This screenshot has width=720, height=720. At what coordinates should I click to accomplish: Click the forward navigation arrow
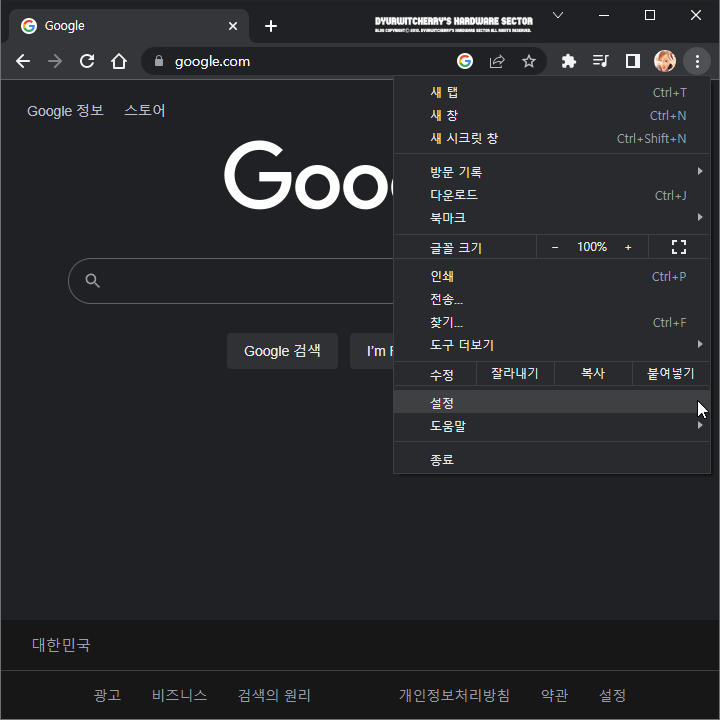click(55, 61)
